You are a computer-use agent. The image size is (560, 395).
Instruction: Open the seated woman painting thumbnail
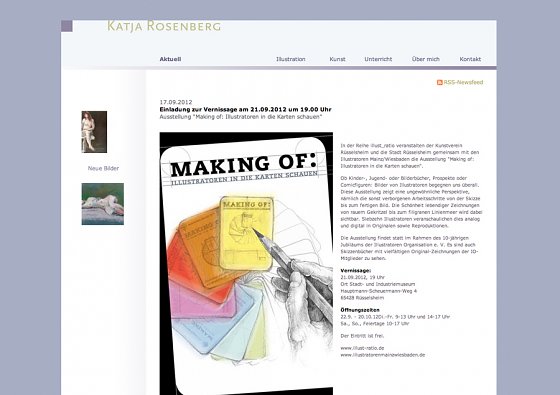(x=94, y=132)
